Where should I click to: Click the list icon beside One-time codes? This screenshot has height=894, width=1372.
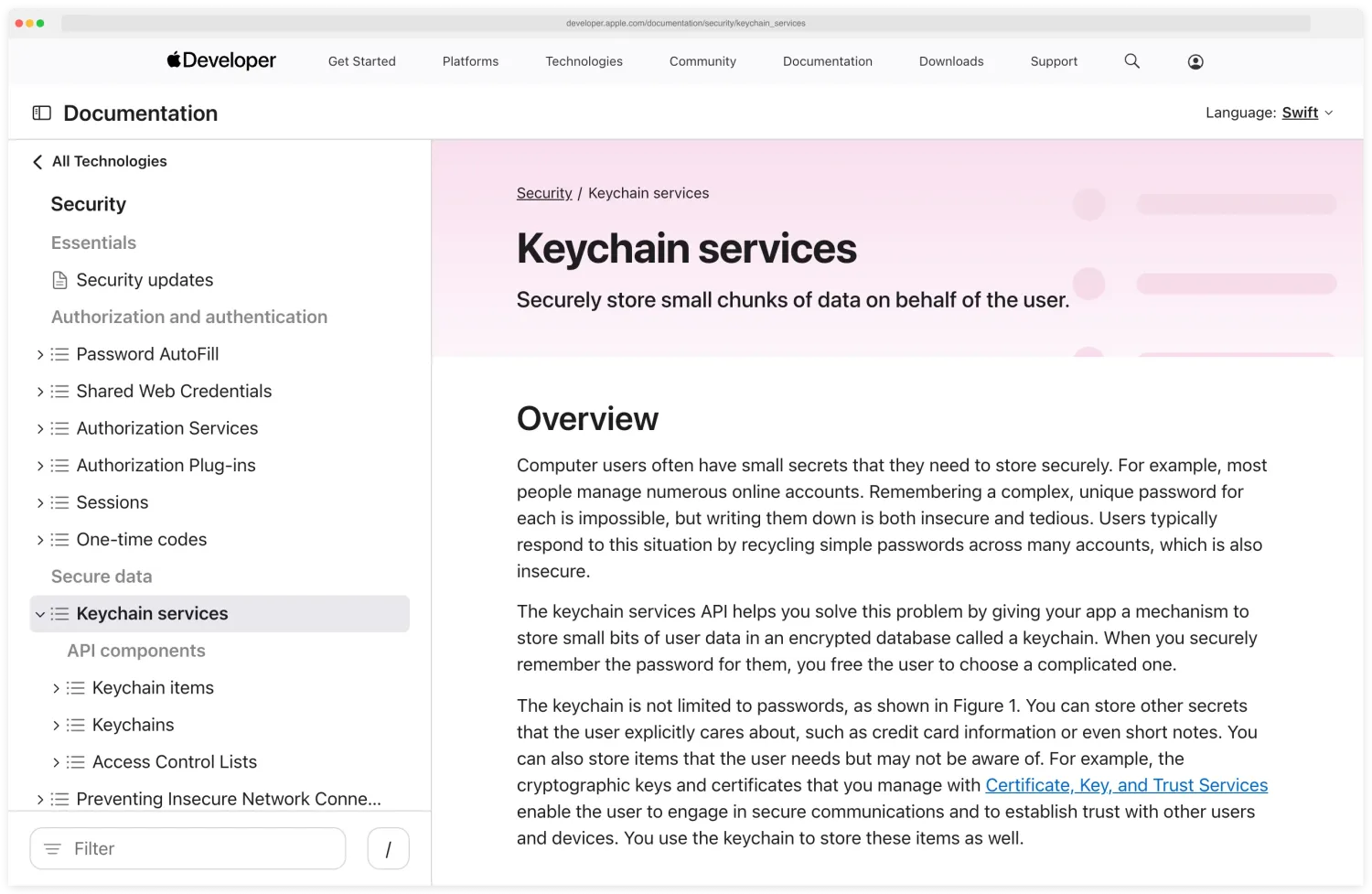click(59, 540)
